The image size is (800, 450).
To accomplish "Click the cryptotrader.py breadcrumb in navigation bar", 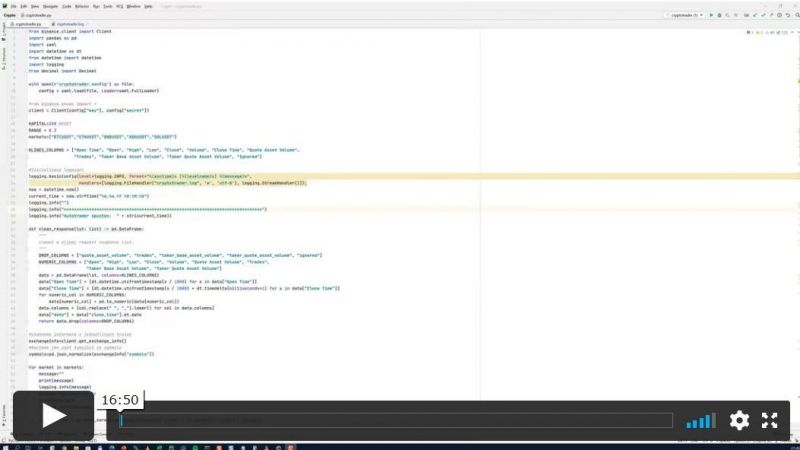I will coord(38,15).
